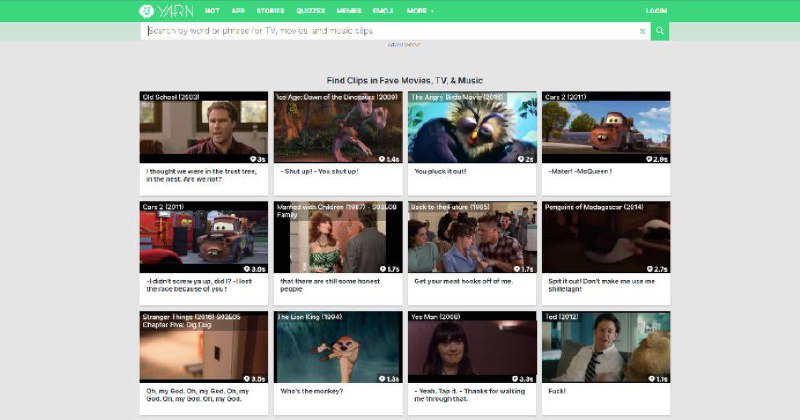Click the 2s duration badge on Angry Birds clip
The width and height of the screenshot is (800, 420).
(x=526, y=159)
